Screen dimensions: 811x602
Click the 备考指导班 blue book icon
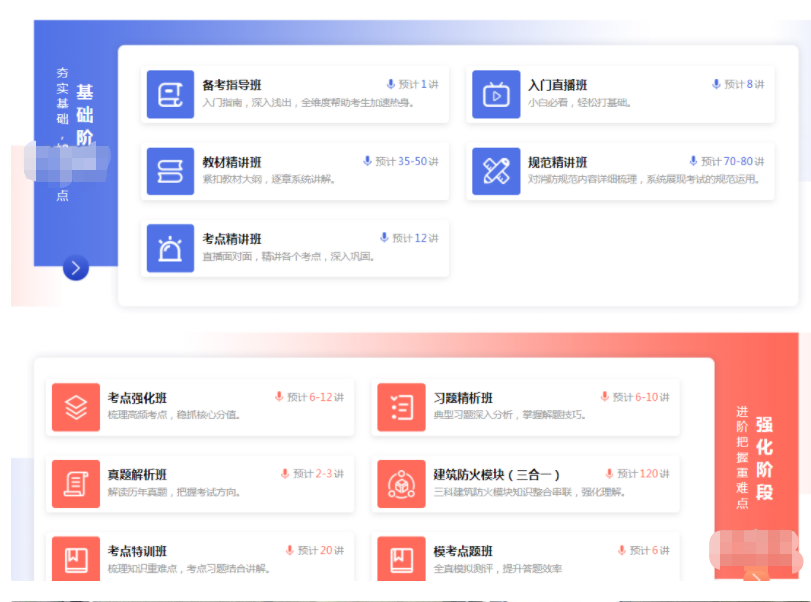pos(170,94)
